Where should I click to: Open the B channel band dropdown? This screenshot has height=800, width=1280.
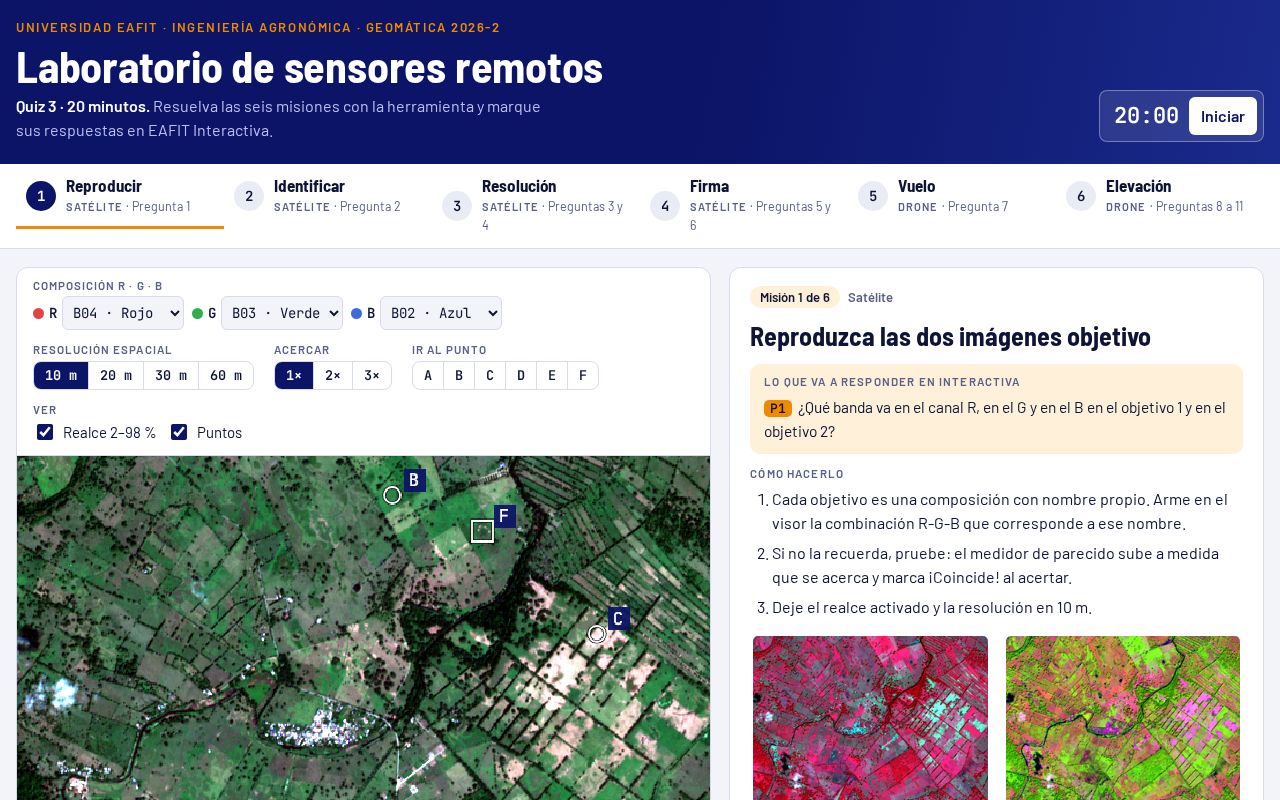[441, 313]
